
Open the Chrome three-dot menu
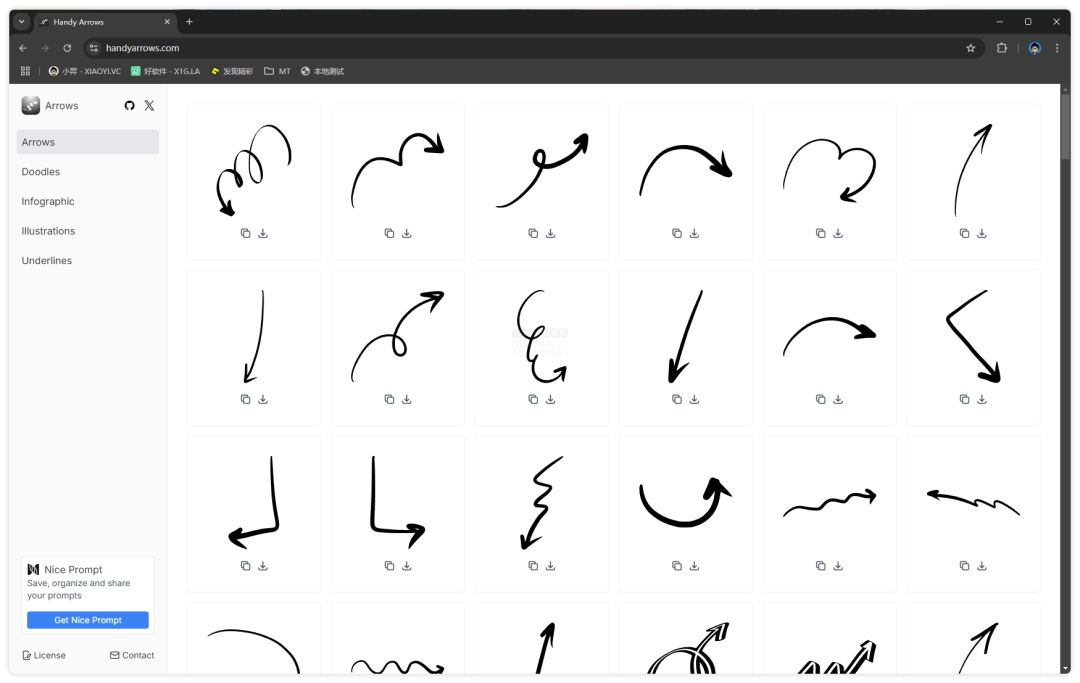tap(1057, 48)
